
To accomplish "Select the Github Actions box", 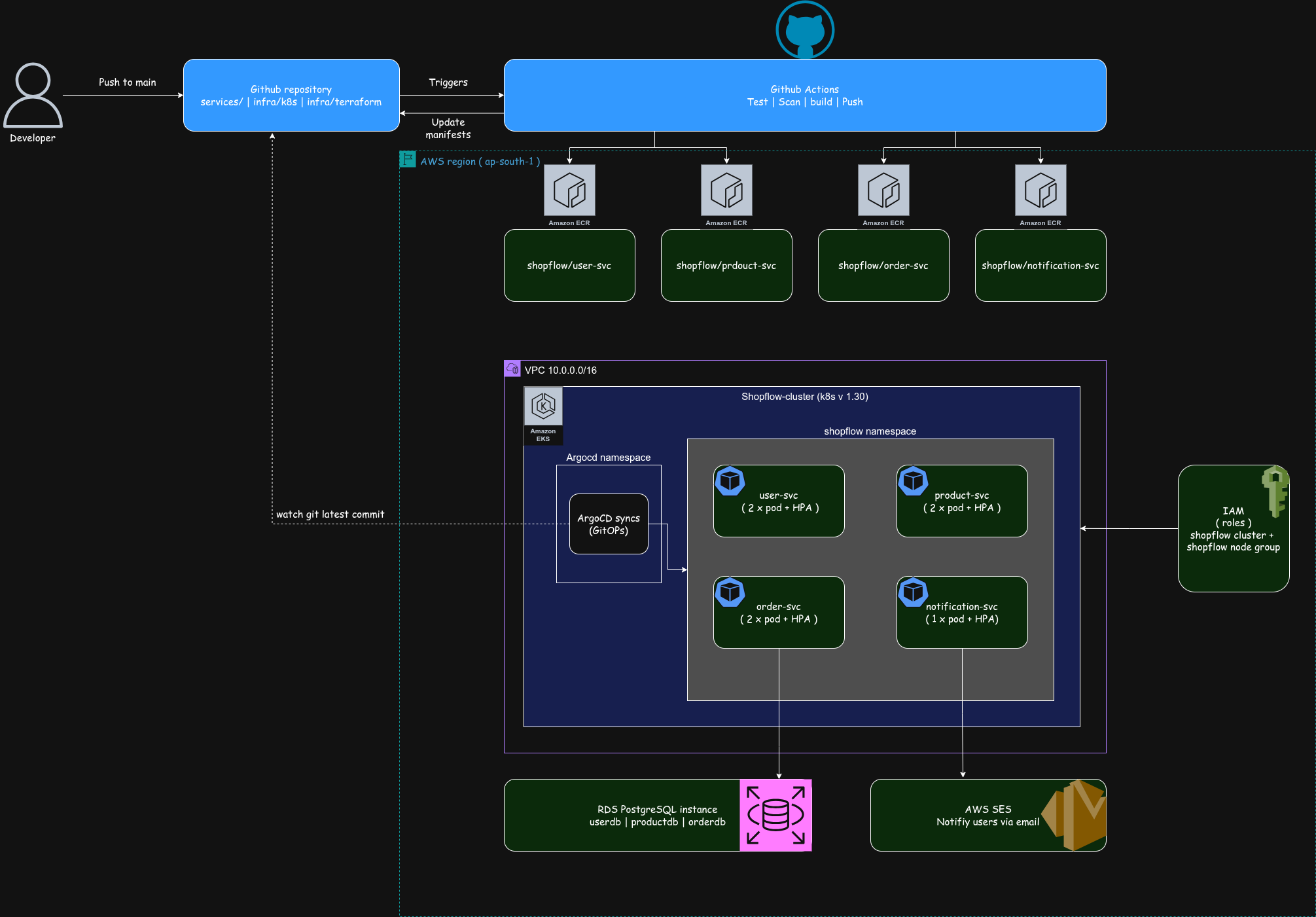I will pyautogui.click(x=805, y=96).
